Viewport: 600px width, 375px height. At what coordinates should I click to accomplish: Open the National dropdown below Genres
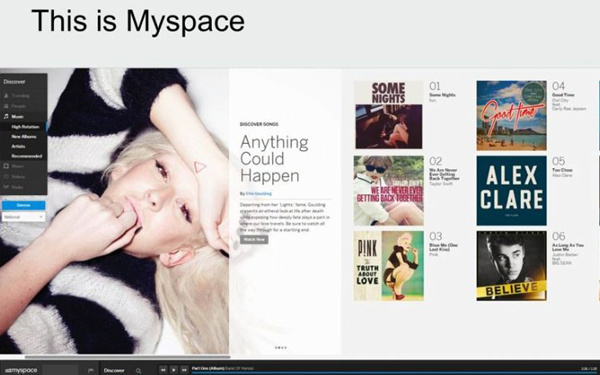23,217
